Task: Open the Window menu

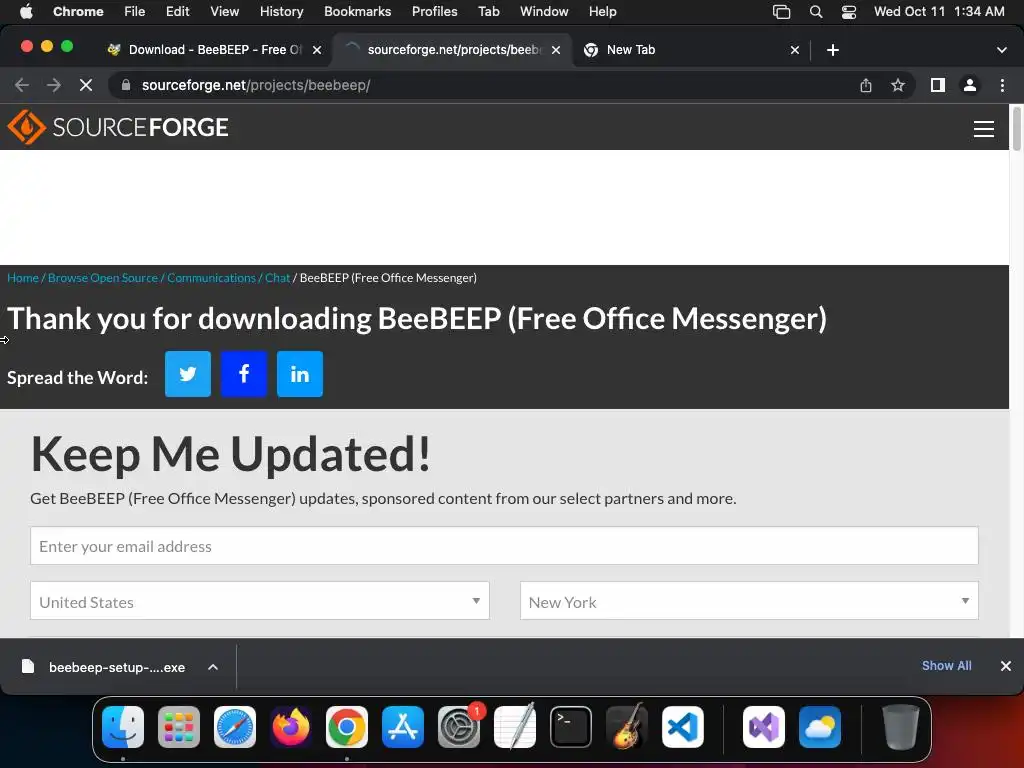Action: 544,12
